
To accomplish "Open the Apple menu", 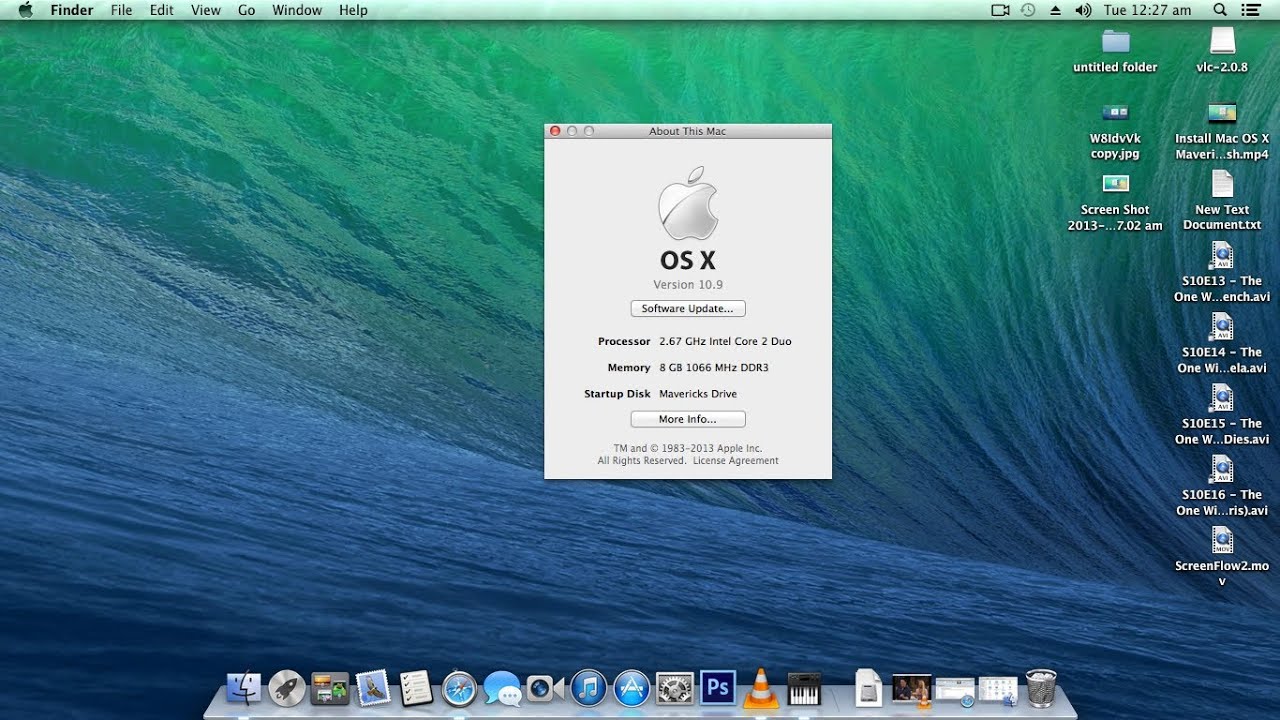I will point(25,10).
